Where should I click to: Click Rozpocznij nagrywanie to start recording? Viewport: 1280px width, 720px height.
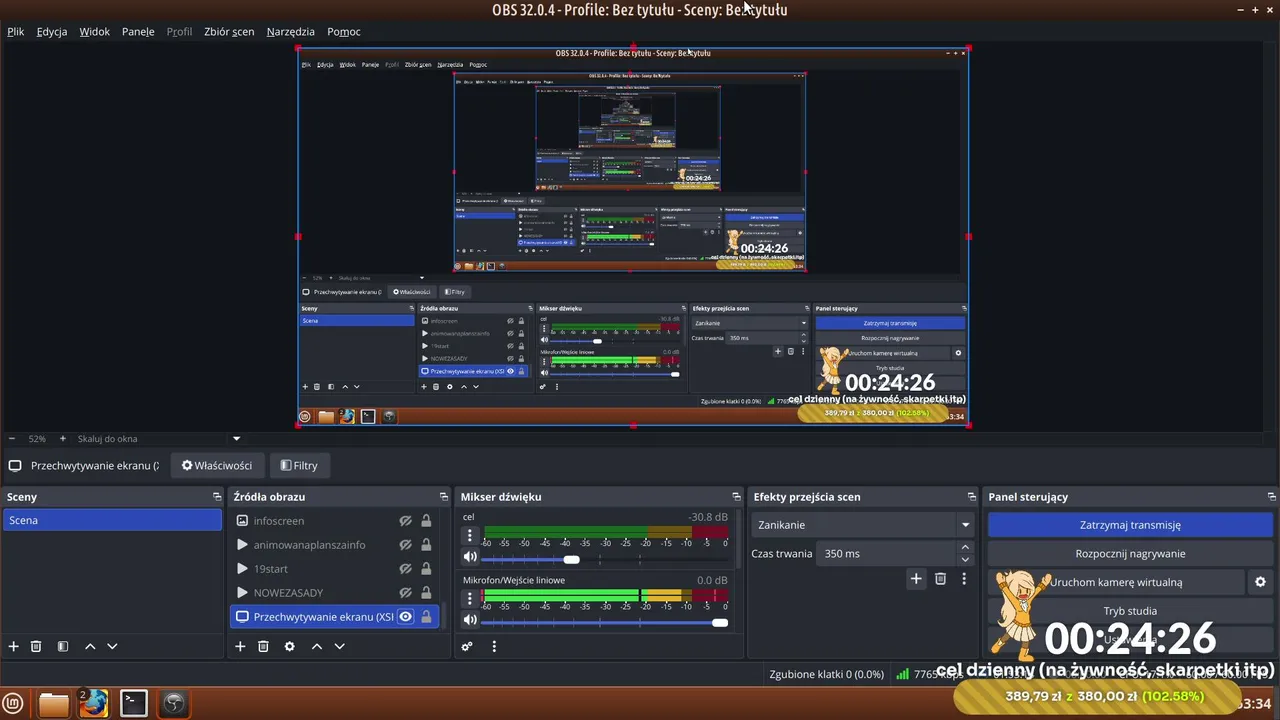[1130, 553]
